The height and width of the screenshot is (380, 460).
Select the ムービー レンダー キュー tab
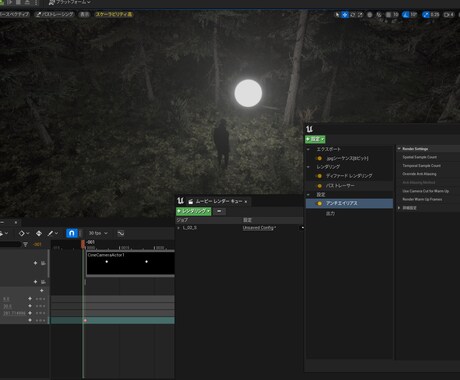coord(218,201)
